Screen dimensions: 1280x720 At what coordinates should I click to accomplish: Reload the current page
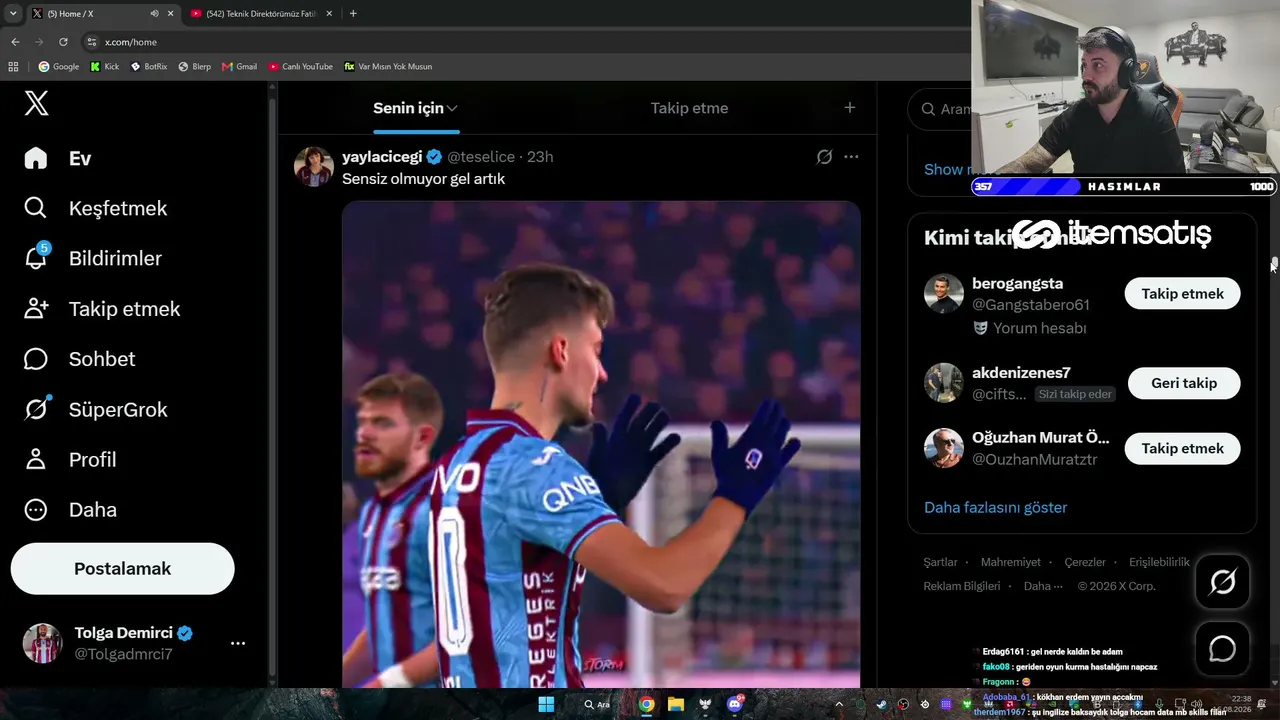tap(63, 42)
